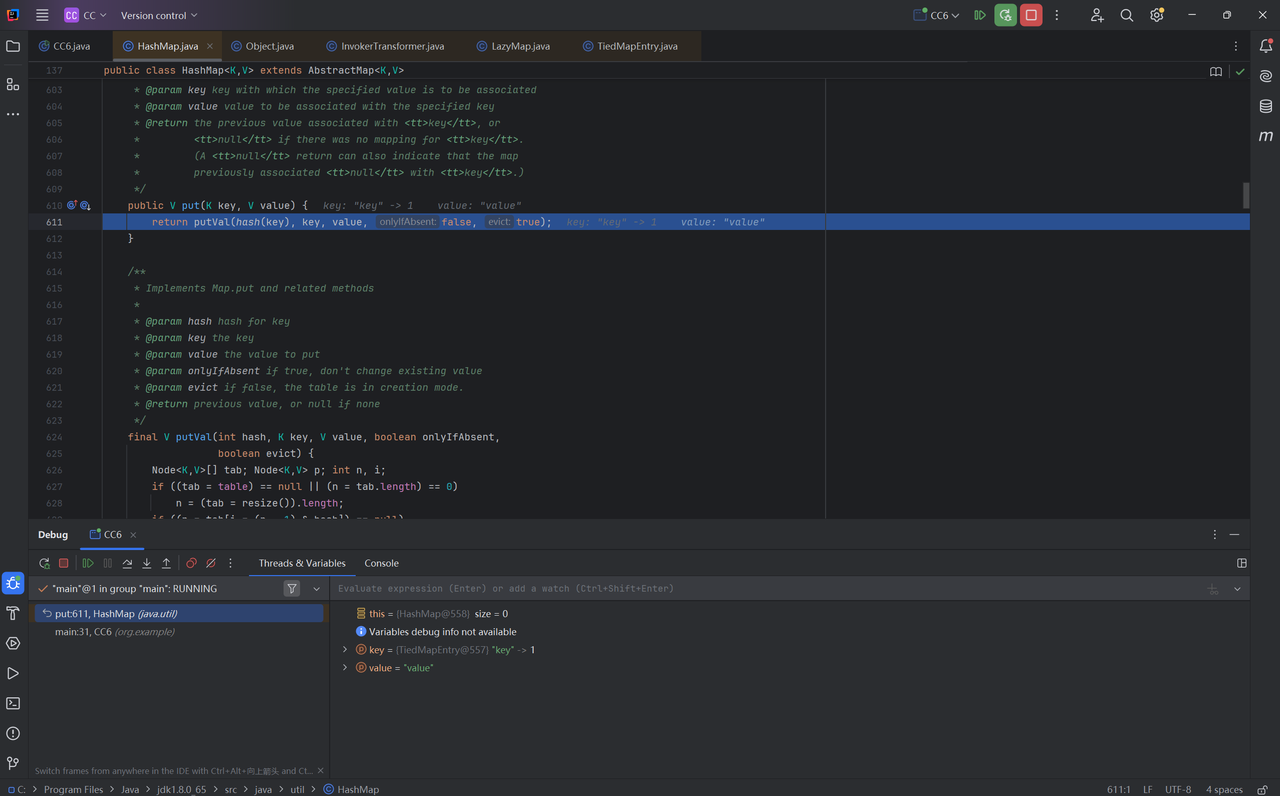
Task: Open Code With Me collaboration icon
Action: [x=1097, y=15]
